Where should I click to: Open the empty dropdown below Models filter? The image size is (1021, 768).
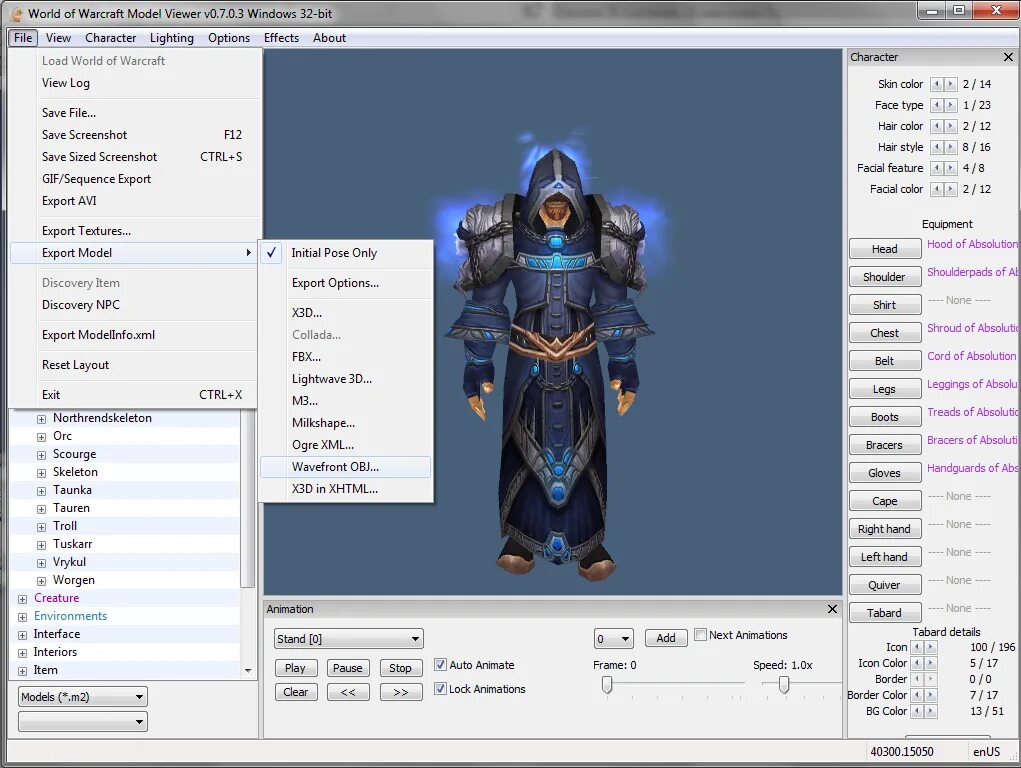pos(83,722)
